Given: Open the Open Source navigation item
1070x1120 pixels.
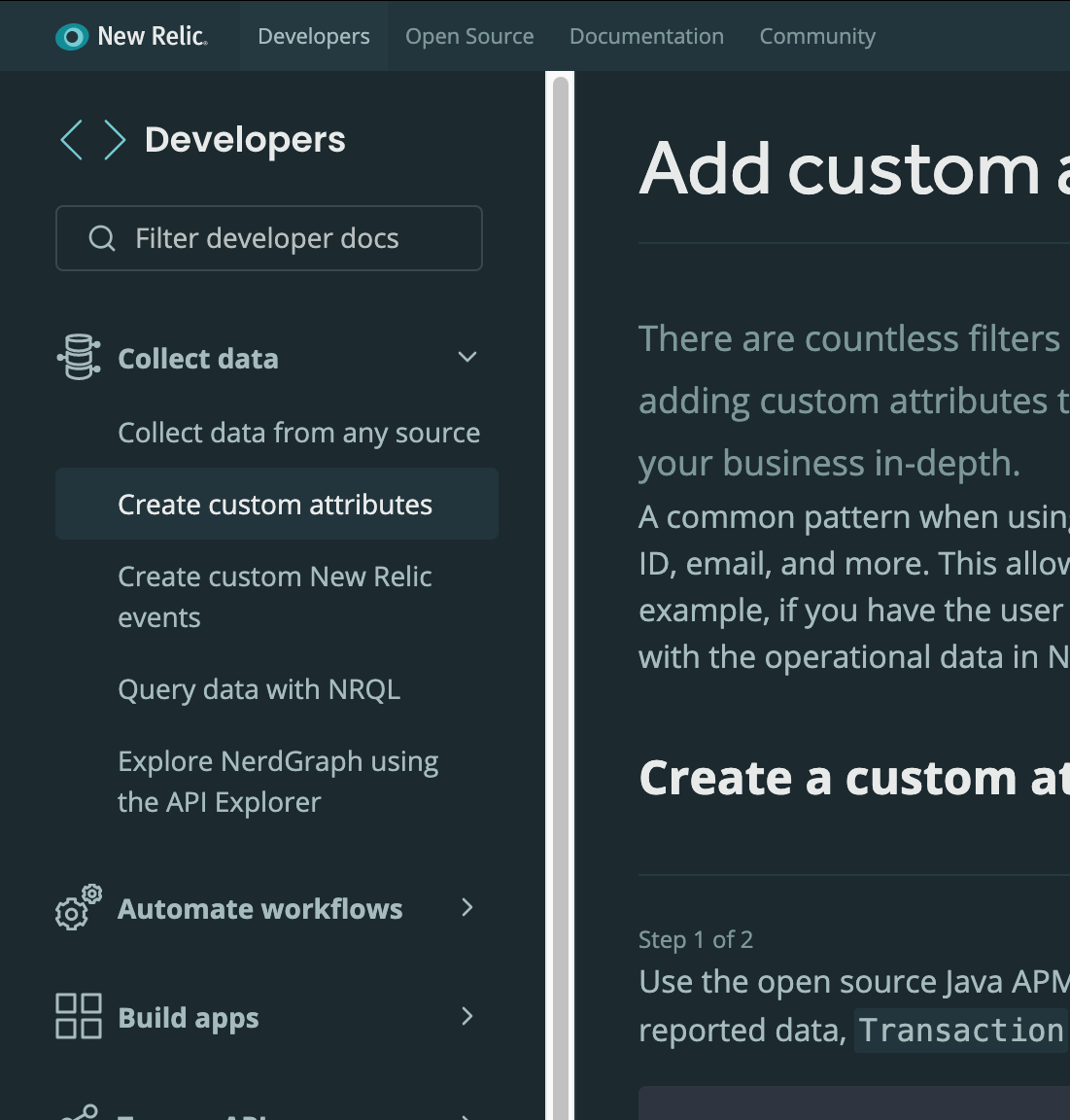Looking at the screenshot, I should (x=469, y=36).
